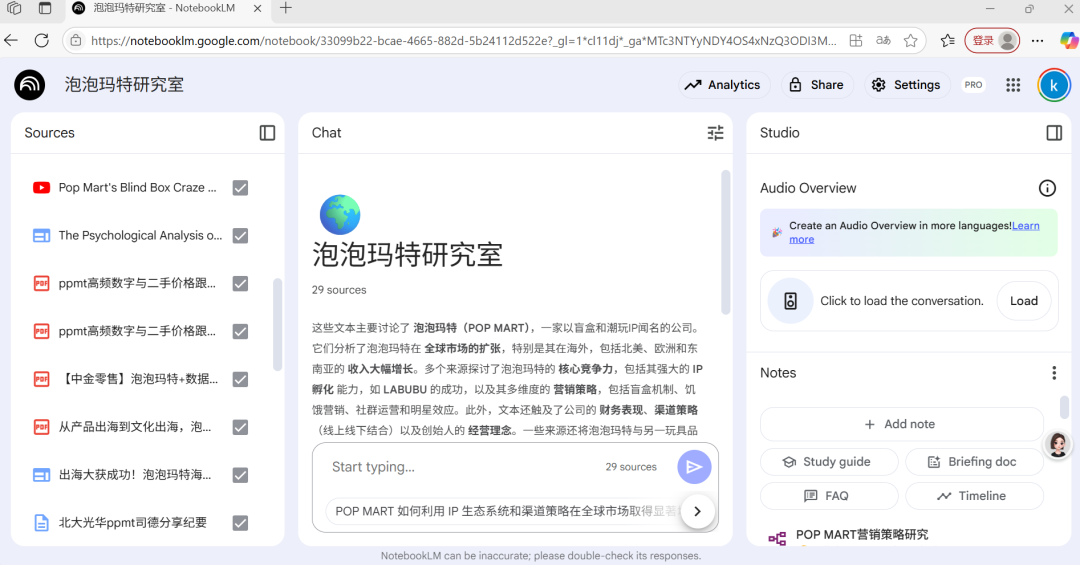Open the Pop Mart's Blind Box Craze source
The height and width of the screenshot is (565, 1080).
click(137, 187)
